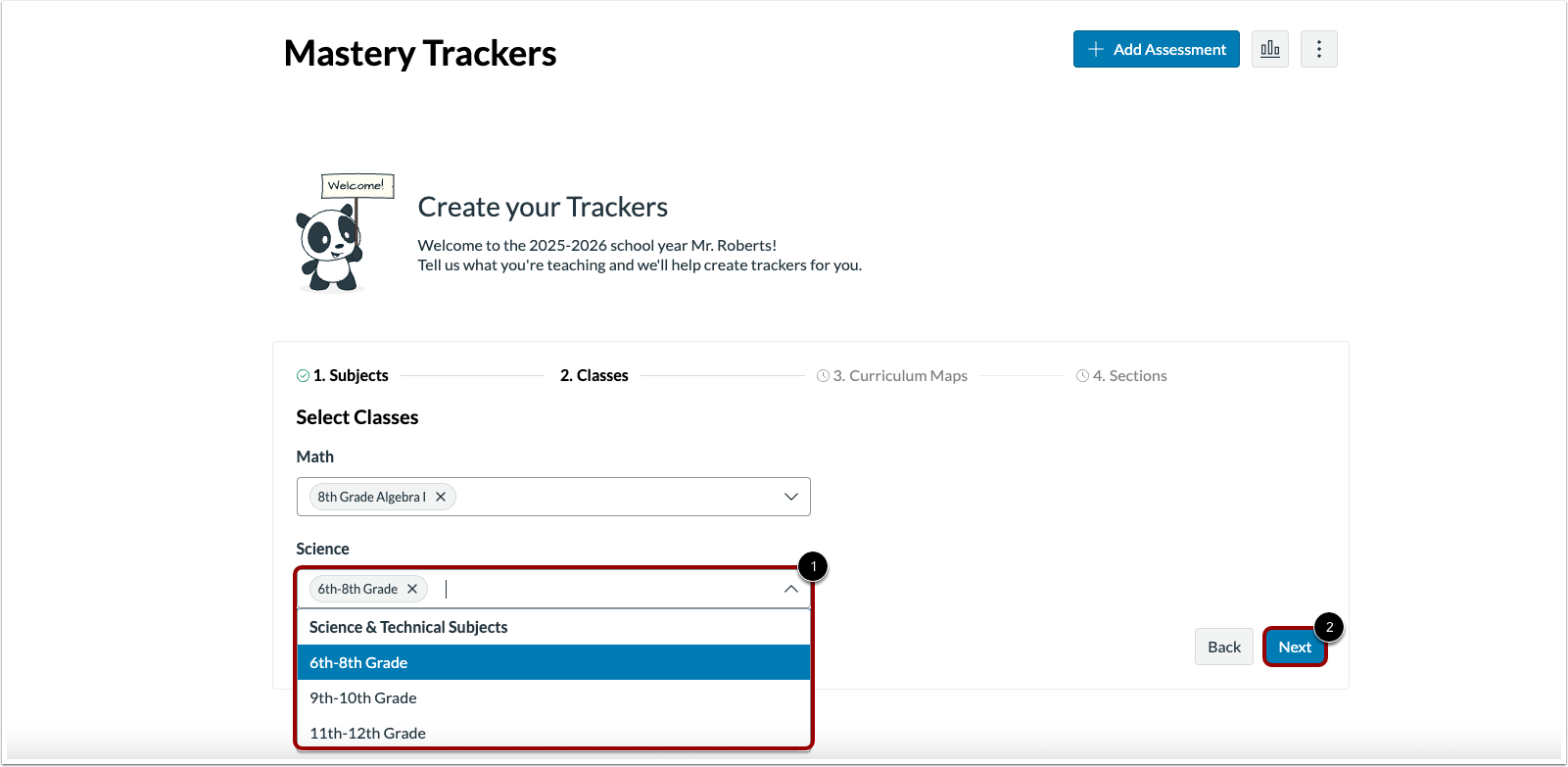The height and width of the screenshot is (767, 1568).
Task: Remove the 6th-8th Grade tag
Action: 412,589
